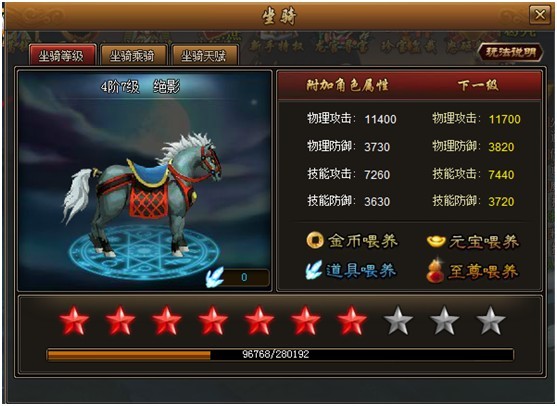
Task: Click the gold ingot icon for 元宝喂养
Action: pos(436,242)
